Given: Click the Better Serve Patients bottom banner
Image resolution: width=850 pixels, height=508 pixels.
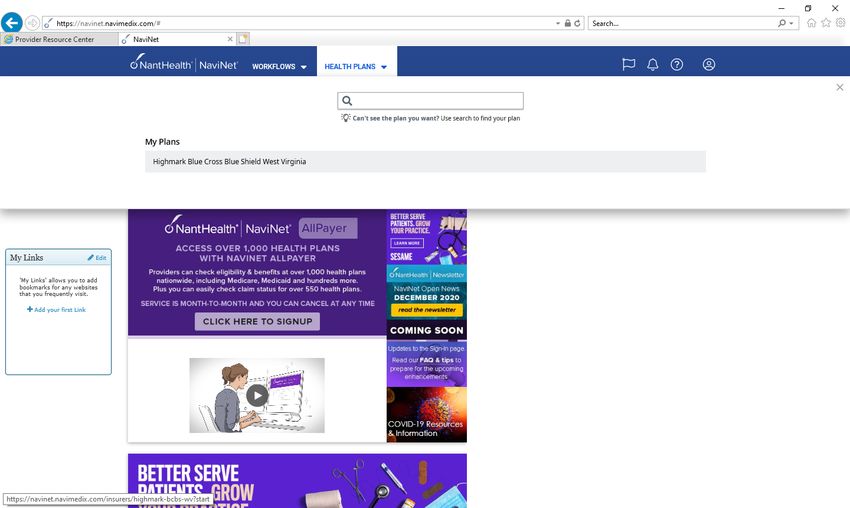Looking at the screenshot, I should (297, 481).
